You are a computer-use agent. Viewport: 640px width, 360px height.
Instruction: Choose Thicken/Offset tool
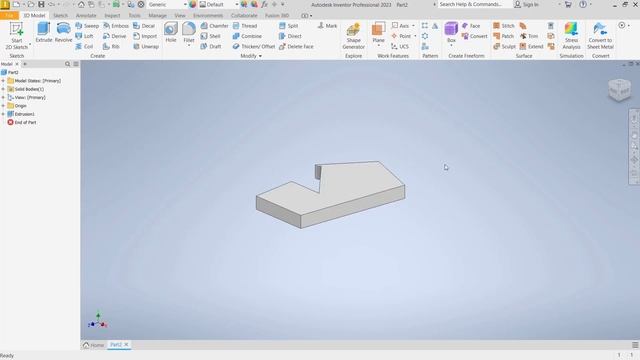click(x=253, y=47)
